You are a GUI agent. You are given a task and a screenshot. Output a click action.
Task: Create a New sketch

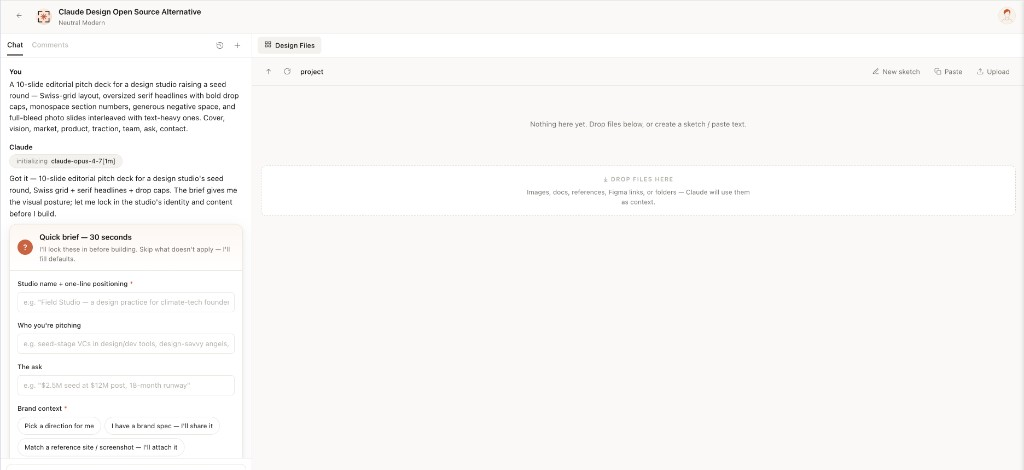coord(896,72)
